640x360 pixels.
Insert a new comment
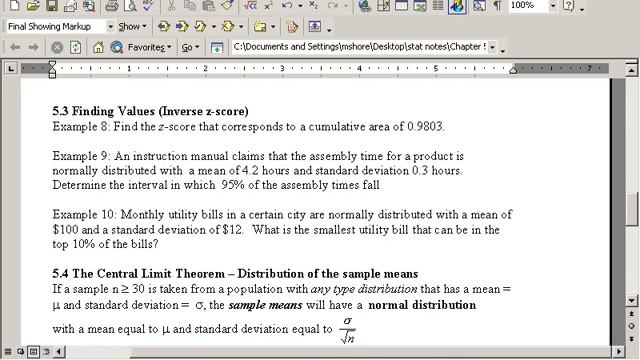pyautogui.click(x=260, y=27)
